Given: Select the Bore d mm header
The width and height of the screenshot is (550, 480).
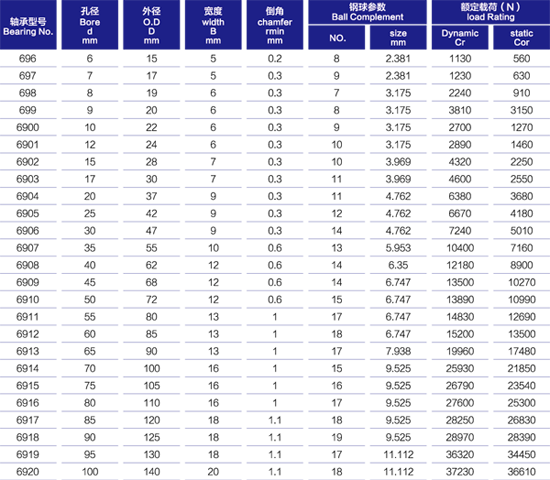Looking at the screenshot, I should click(90, 25).
